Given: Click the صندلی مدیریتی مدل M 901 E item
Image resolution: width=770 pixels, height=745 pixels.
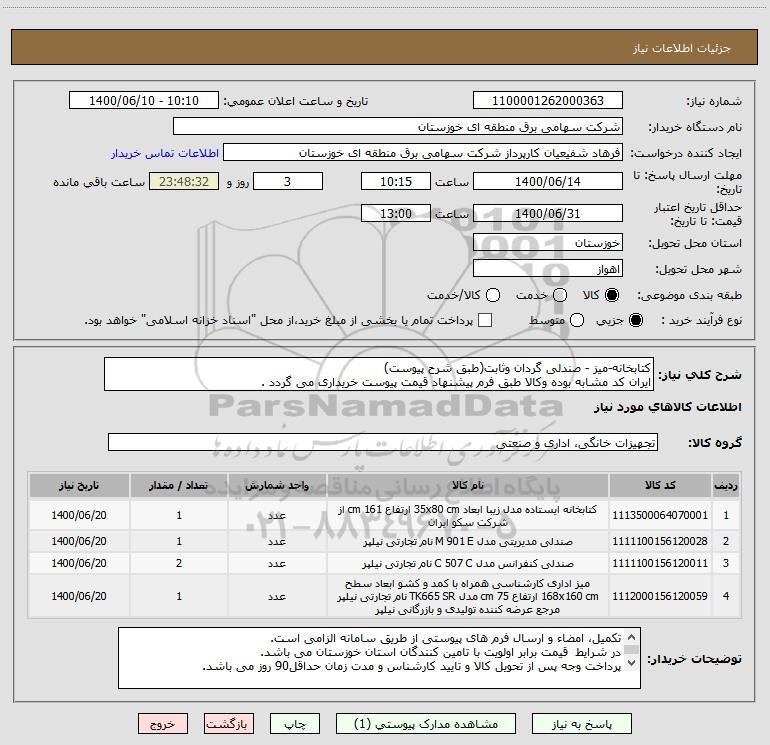Looking at the screenshot, I should (x=468, y=542).
